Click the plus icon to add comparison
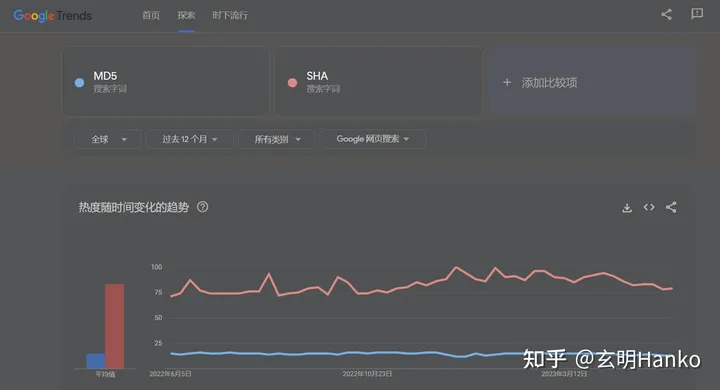 click(x=507, y=83)
